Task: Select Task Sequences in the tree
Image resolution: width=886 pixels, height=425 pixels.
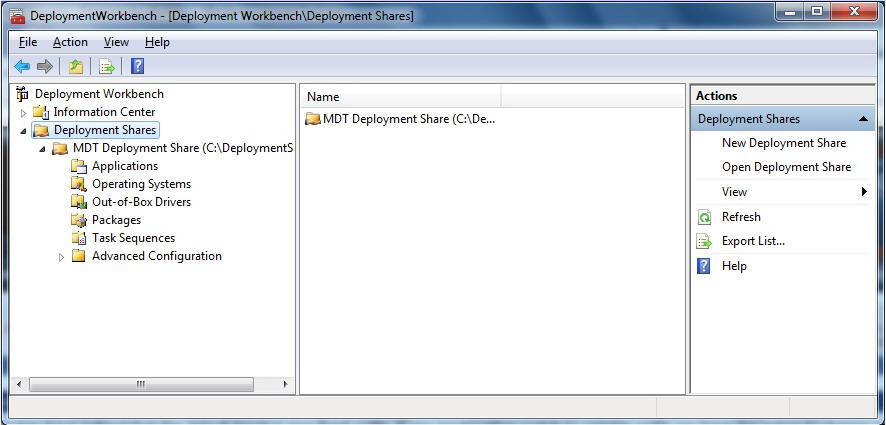Action: 133,238
